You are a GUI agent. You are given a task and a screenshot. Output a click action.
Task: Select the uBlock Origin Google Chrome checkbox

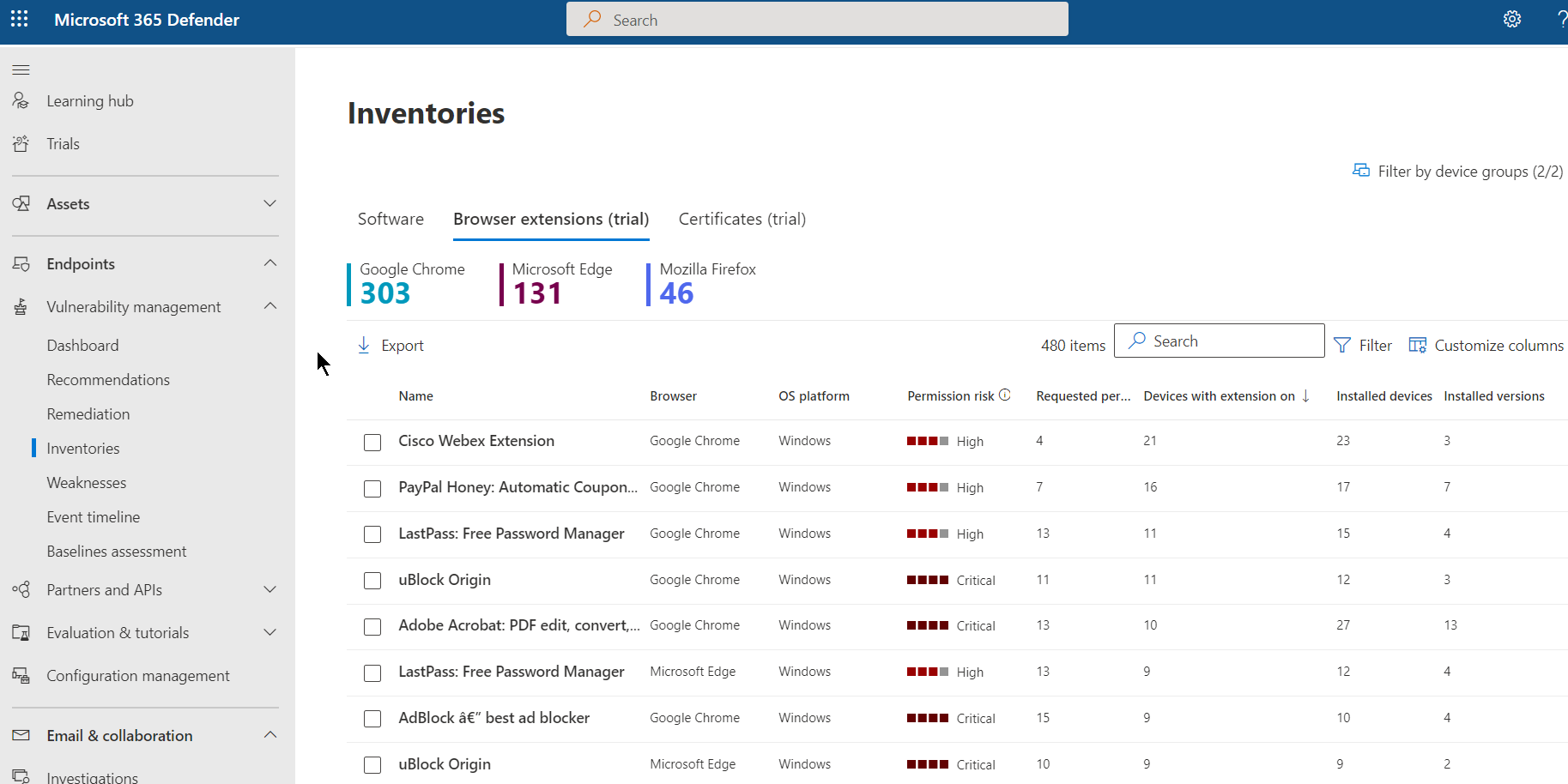click(372, 581)
